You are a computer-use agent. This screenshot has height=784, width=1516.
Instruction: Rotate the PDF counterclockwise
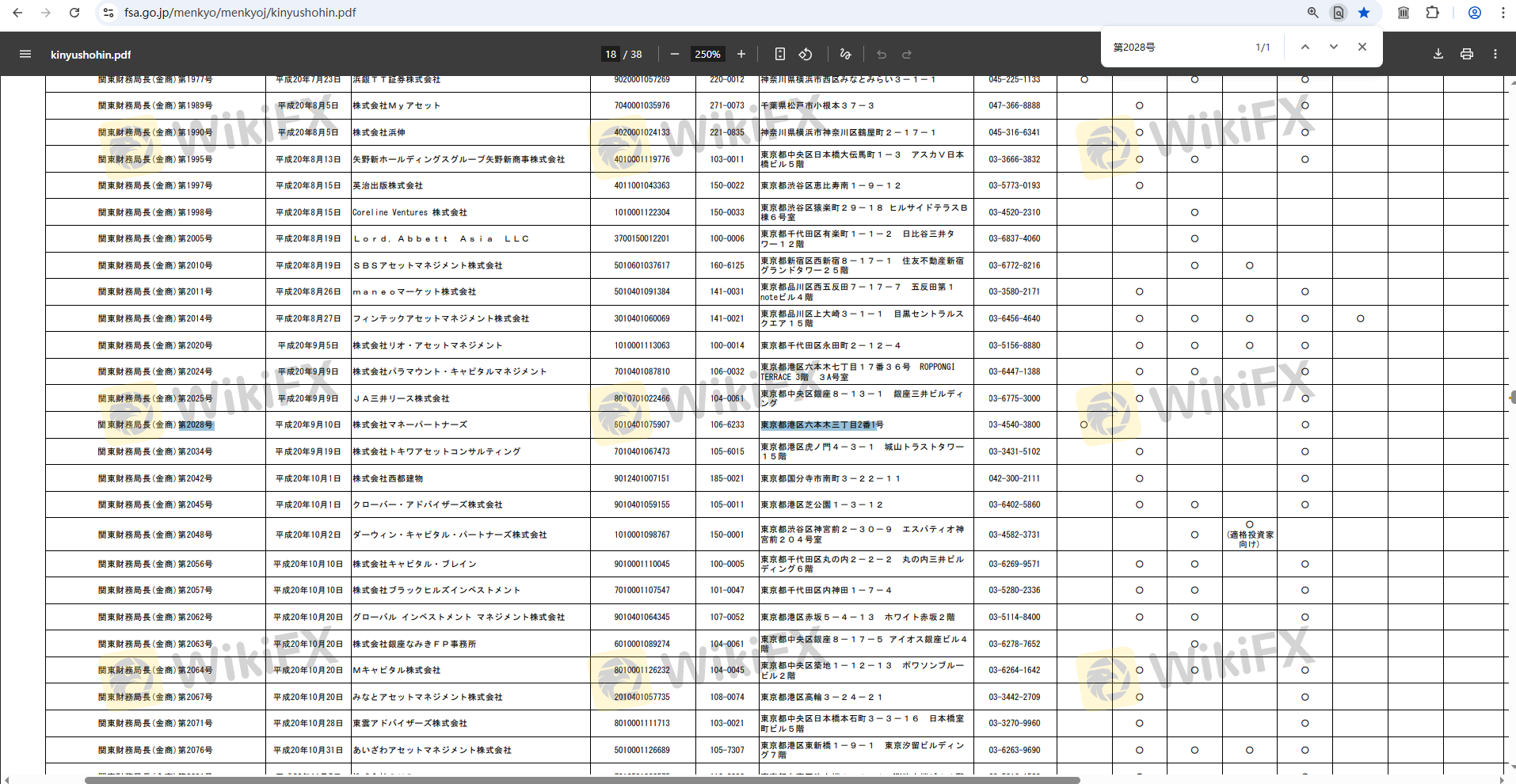point(806,54)
